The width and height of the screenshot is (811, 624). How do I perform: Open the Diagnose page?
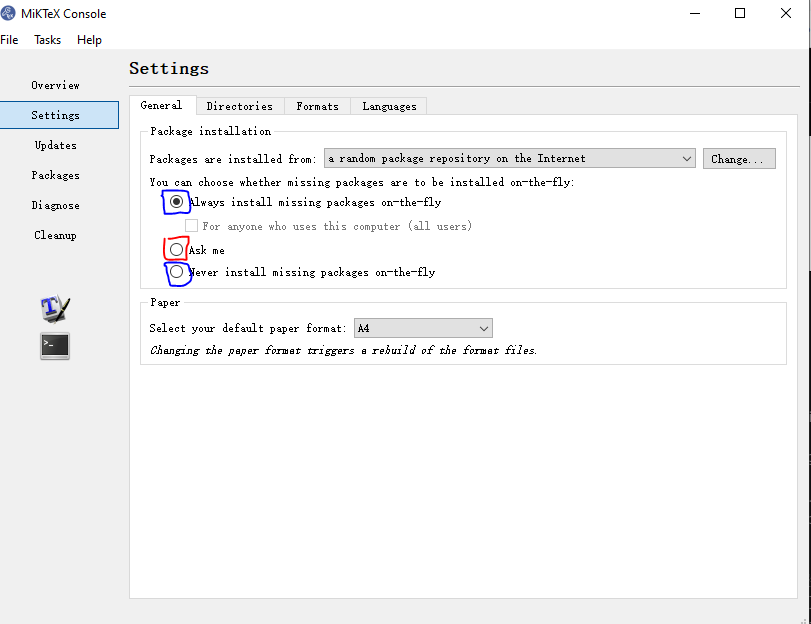(55, 205)
